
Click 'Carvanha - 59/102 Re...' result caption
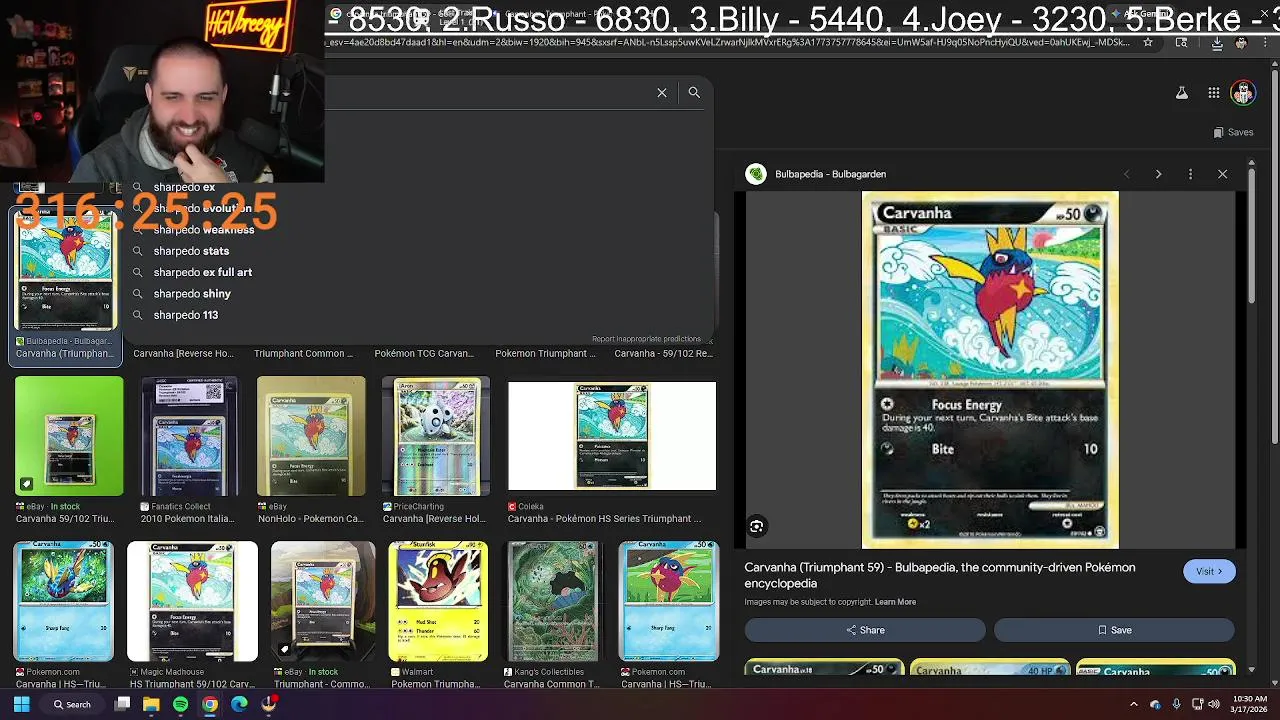[663, 353]
